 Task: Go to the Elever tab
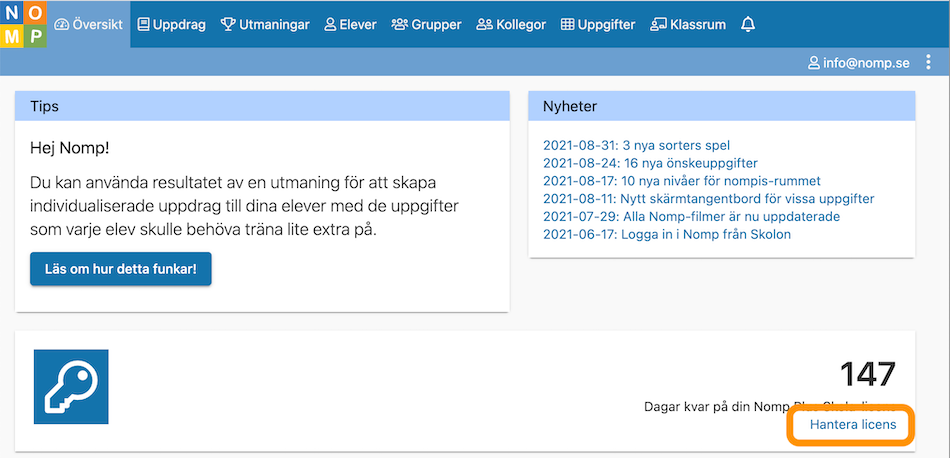click(x=350, y=25)
